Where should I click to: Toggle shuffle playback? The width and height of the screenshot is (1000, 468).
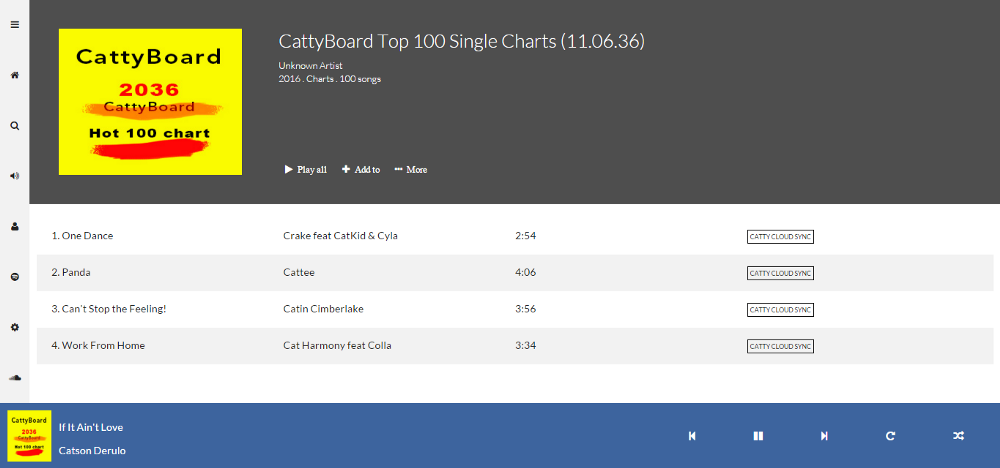point(958,436)
